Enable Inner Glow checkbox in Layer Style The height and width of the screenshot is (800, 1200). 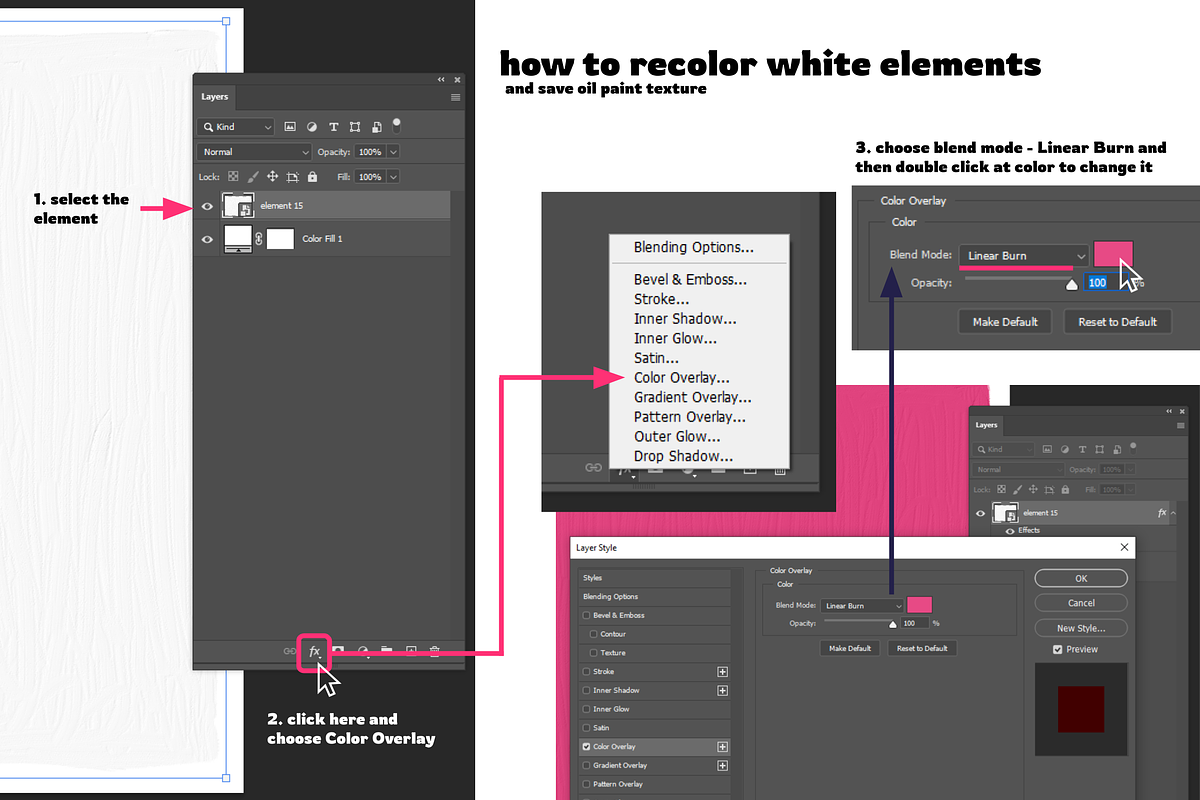pos(587,709)
